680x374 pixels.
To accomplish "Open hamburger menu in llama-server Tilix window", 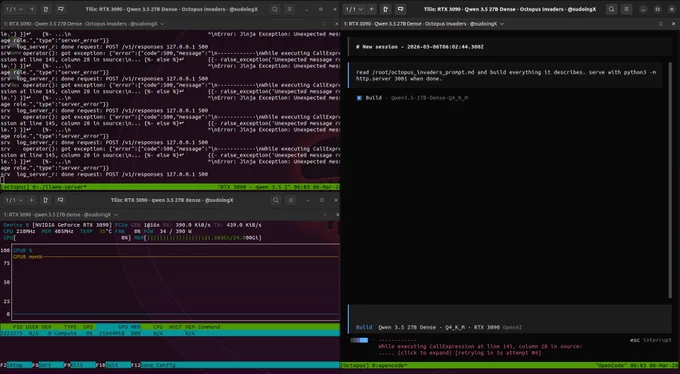I will click(290, 9).
